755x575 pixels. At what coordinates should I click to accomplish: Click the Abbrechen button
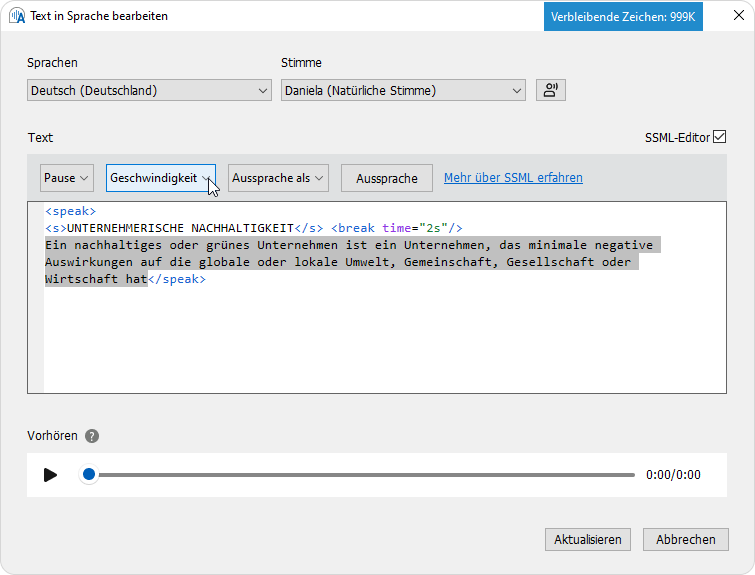[x=686, y=539]
